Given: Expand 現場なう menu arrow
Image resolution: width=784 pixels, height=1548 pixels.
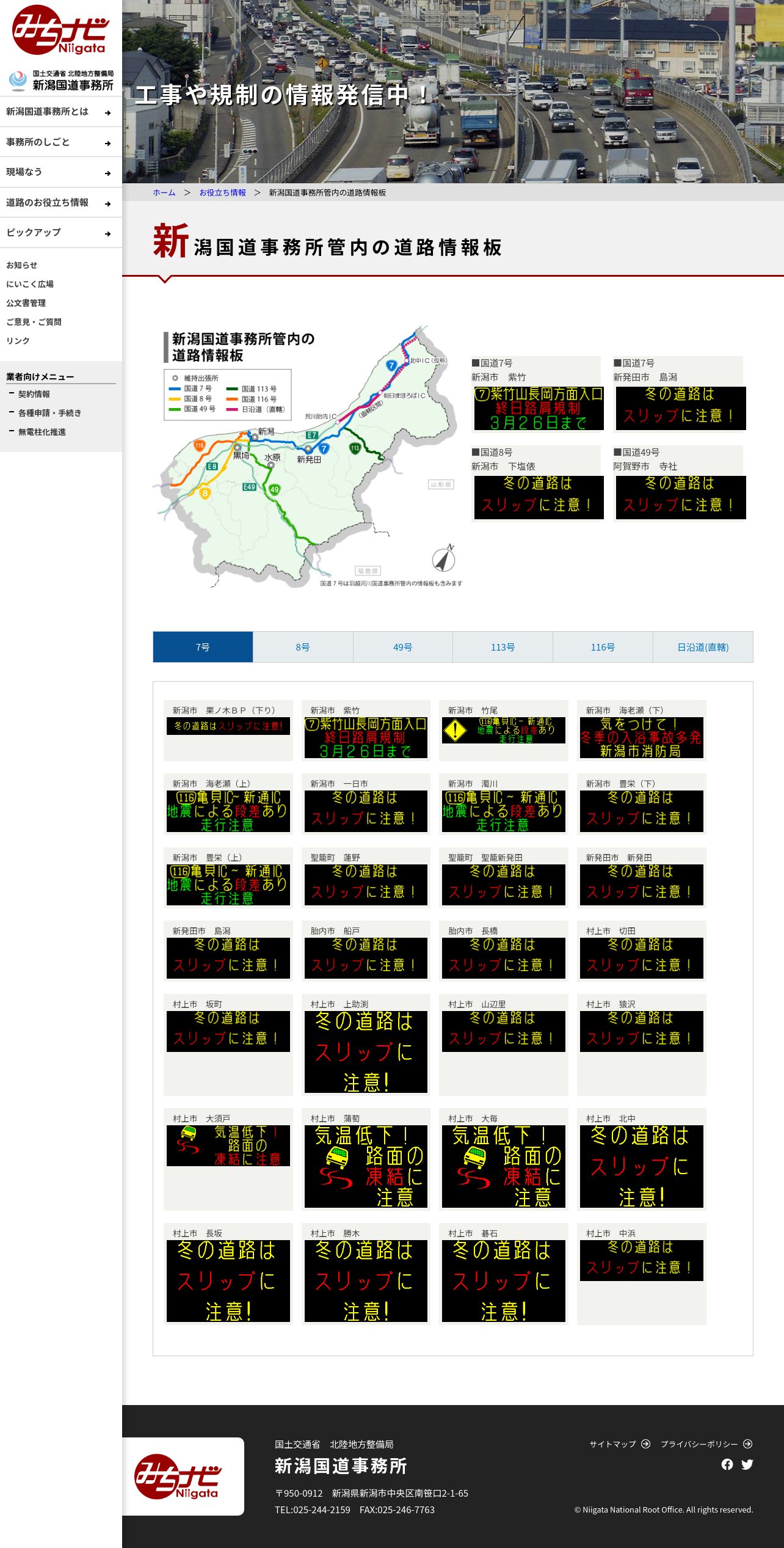Looking at the screenshot, I should pos(107,173).
